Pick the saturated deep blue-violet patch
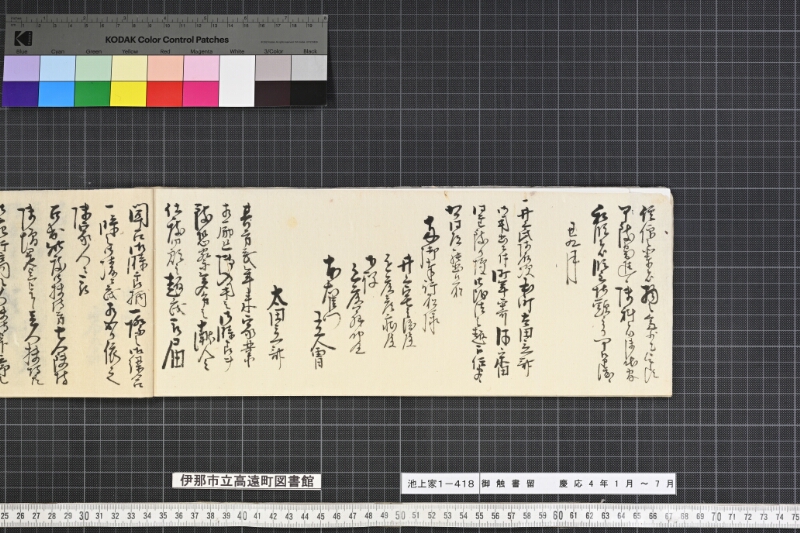800x533 pixels. coord(20,94)
